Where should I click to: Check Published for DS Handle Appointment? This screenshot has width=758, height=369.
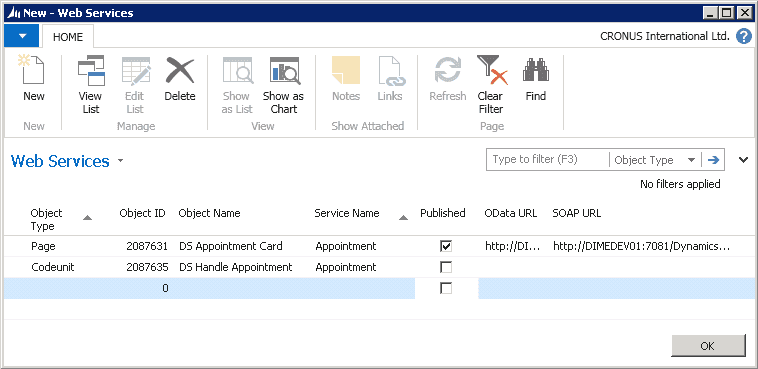point(446,267)
